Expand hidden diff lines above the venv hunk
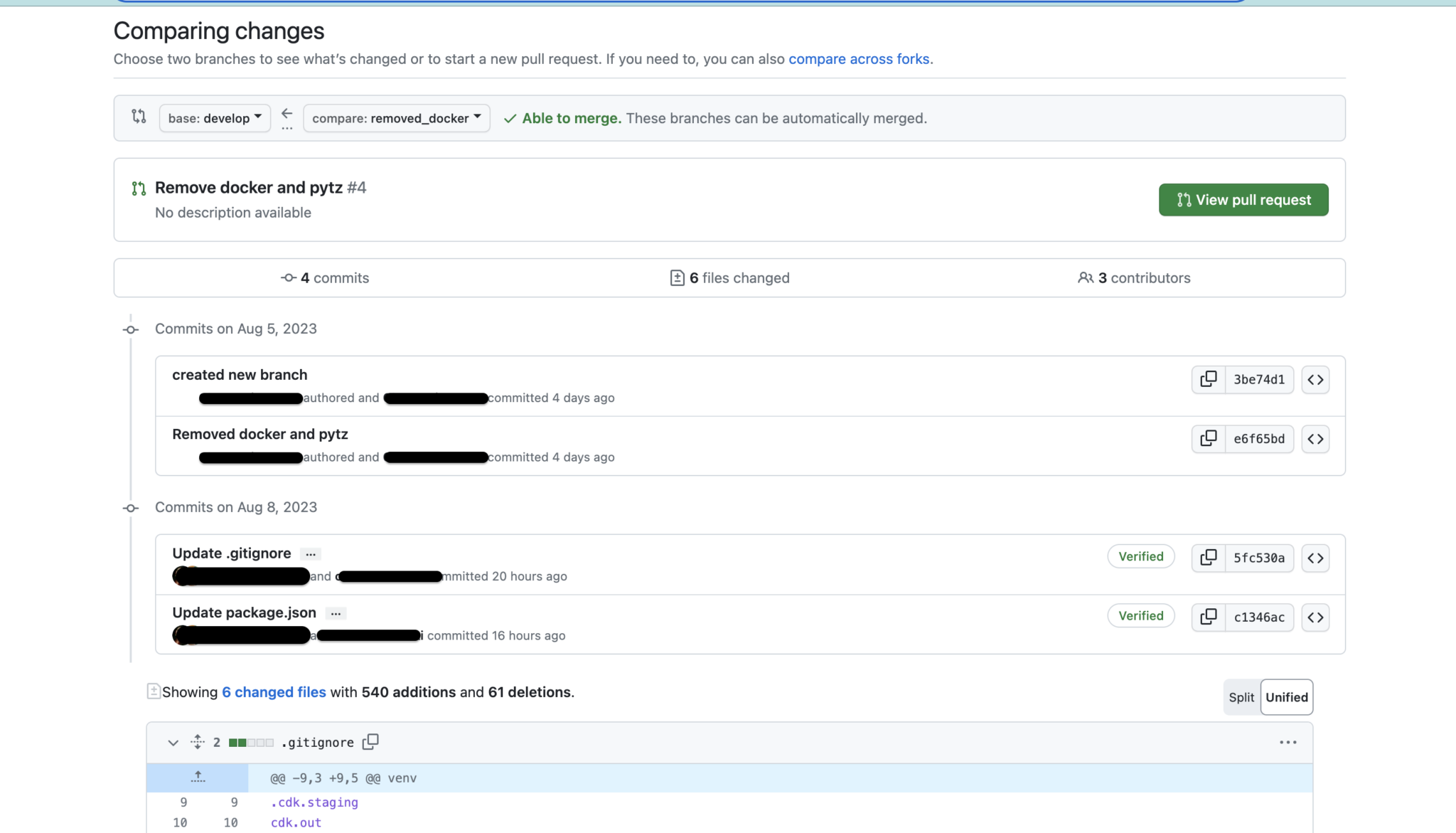 click(198, 777)
